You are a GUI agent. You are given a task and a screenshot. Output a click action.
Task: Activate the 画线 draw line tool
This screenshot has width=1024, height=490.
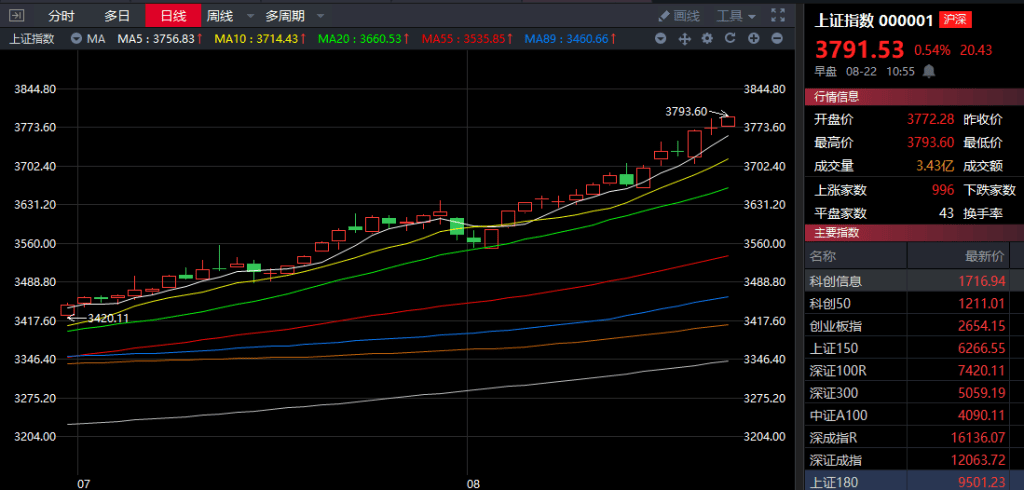click(678, 16)
